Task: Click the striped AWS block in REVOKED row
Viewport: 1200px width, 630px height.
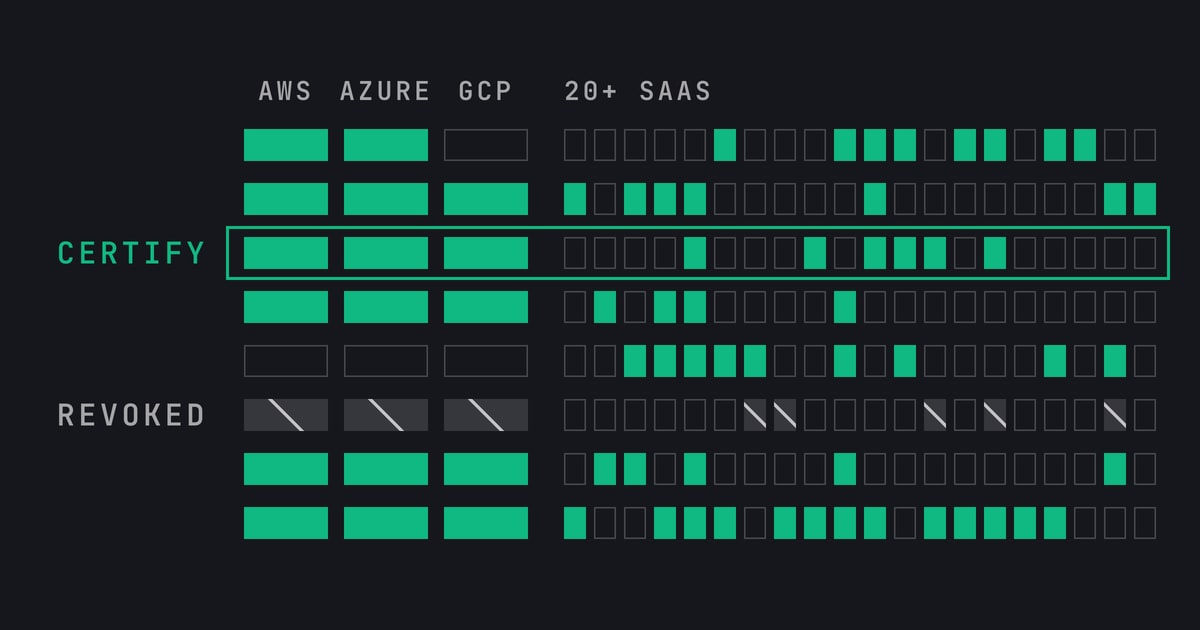Action: click(286, 415)
